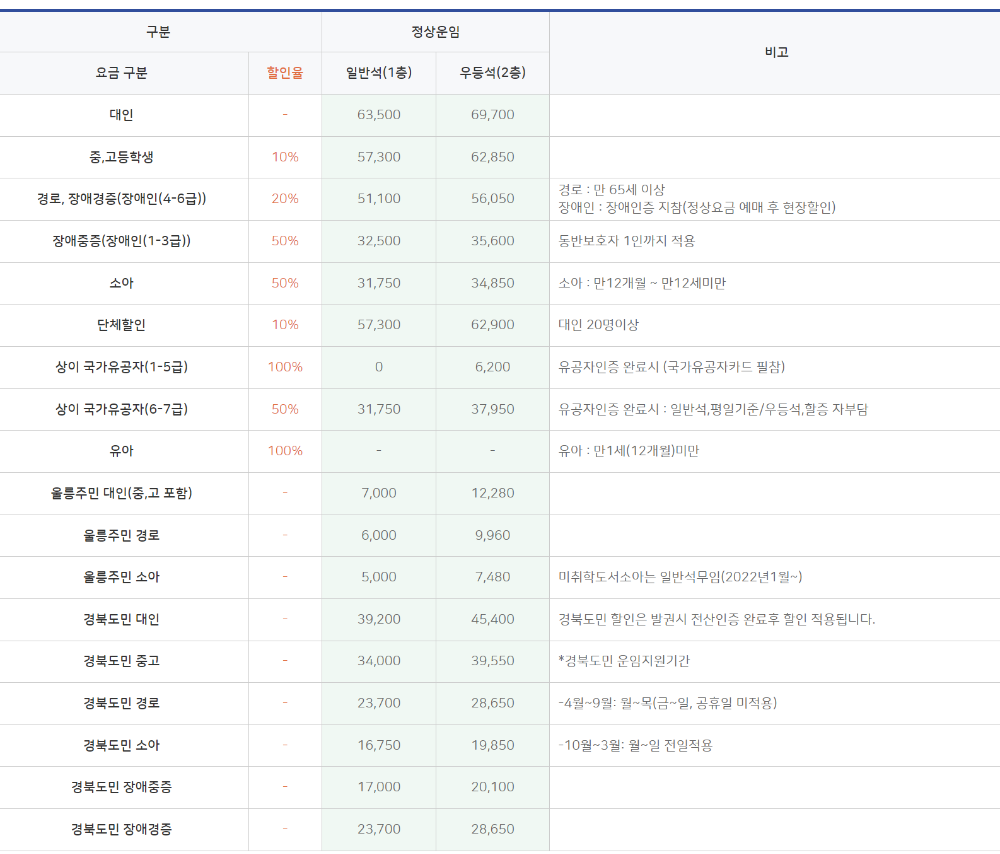Click the 비고 header cell

tap(775, 52)
